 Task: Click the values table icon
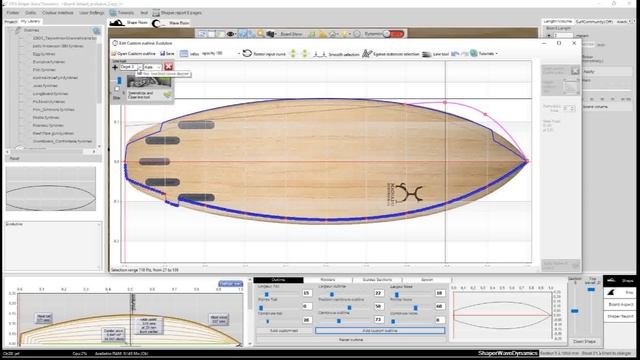184,53
